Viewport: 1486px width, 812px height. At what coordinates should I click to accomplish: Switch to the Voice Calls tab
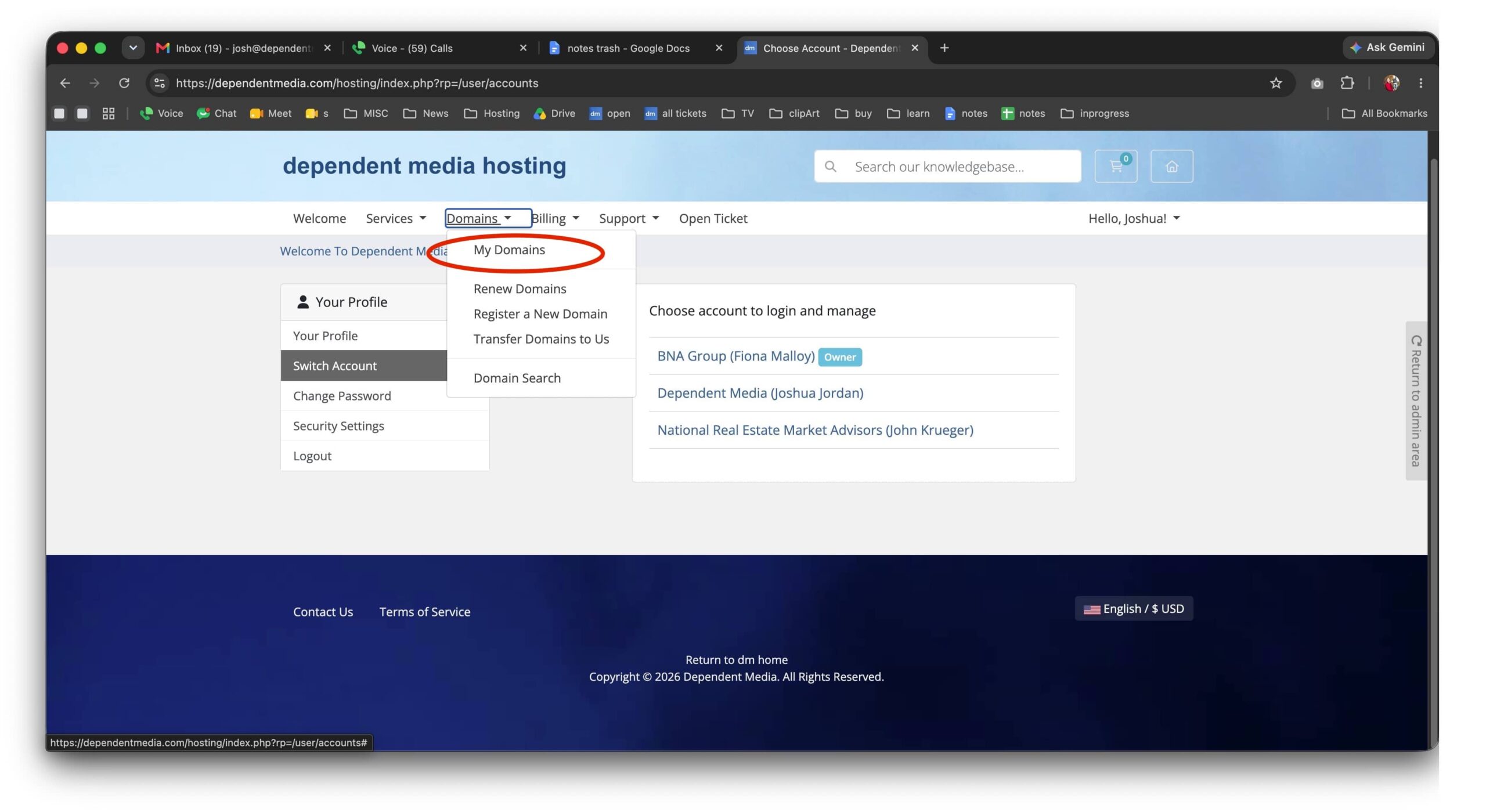440,48
